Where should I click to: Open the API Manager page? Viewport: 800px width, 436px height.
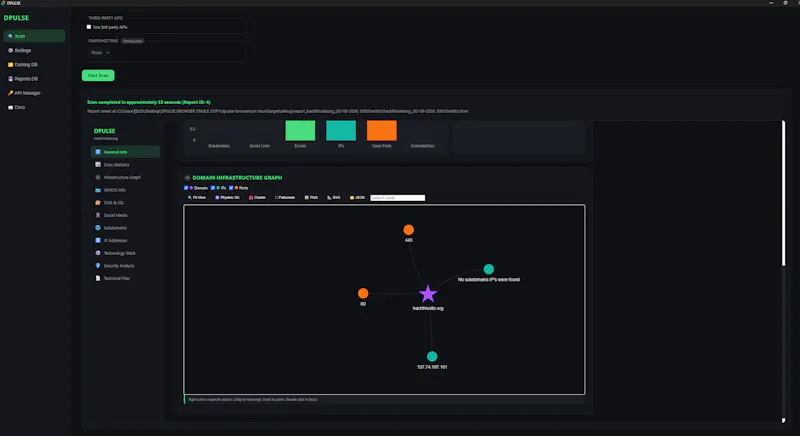[34, 93]
